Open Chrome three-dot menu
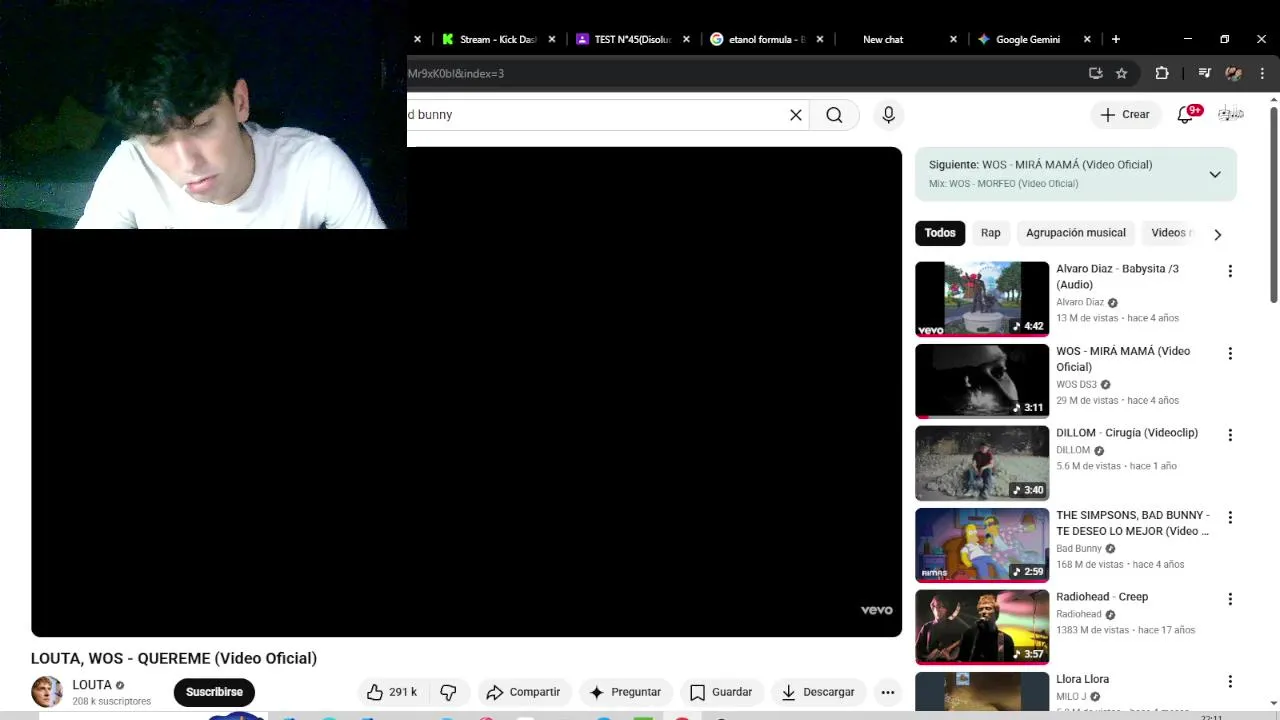Image resolution: width=1280 pixels, height=720 pixels. pos(1262,73)
